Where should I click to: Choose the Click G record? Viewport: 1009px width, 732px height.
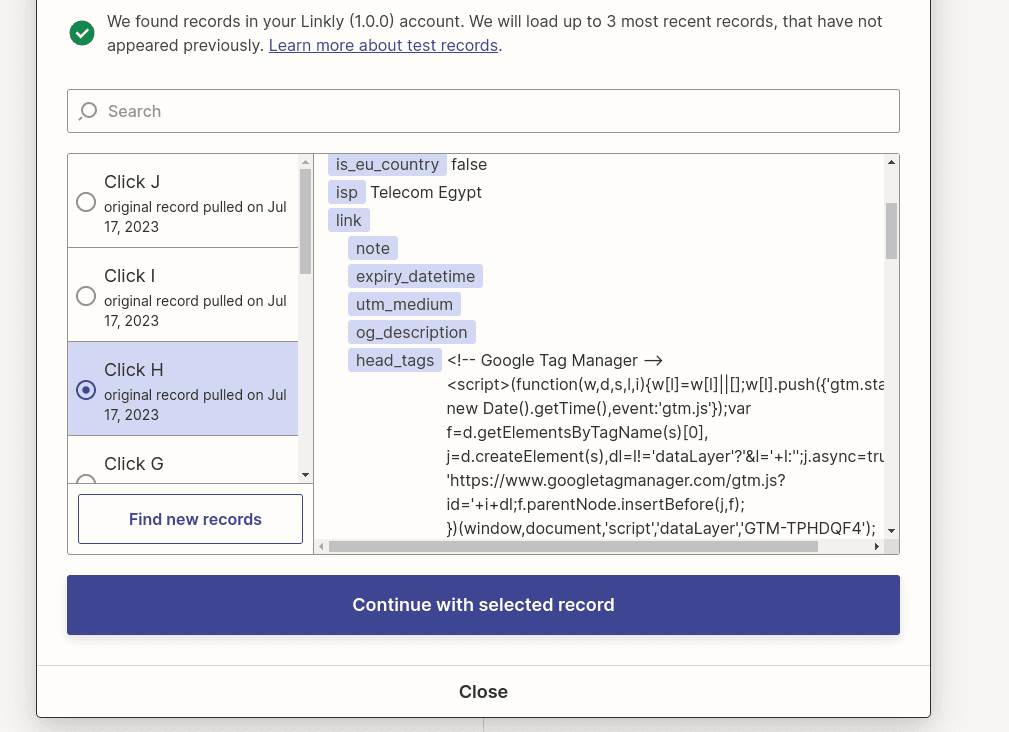133,464
